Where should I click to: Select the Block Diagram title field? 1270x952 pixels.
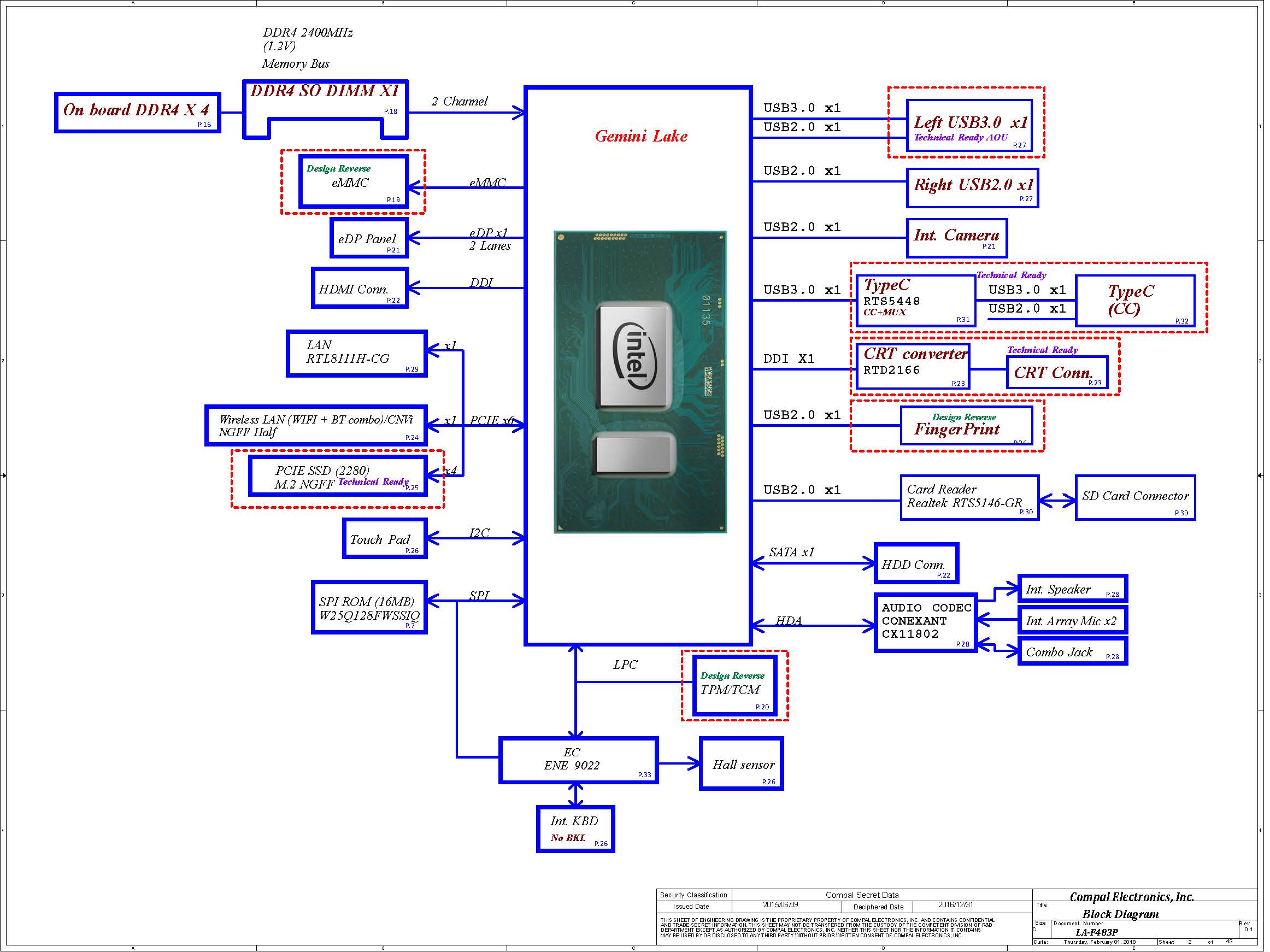[x=1120, y=914]
